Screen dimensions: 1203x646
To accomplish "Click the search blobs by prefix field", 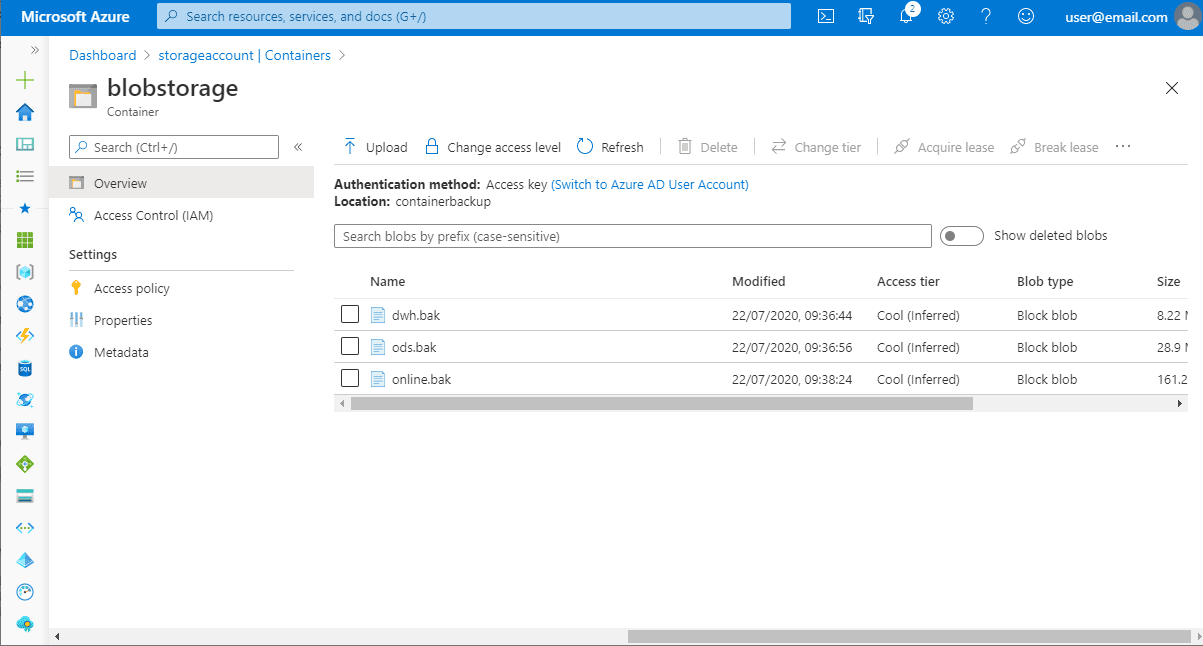I will pos(632,236).
